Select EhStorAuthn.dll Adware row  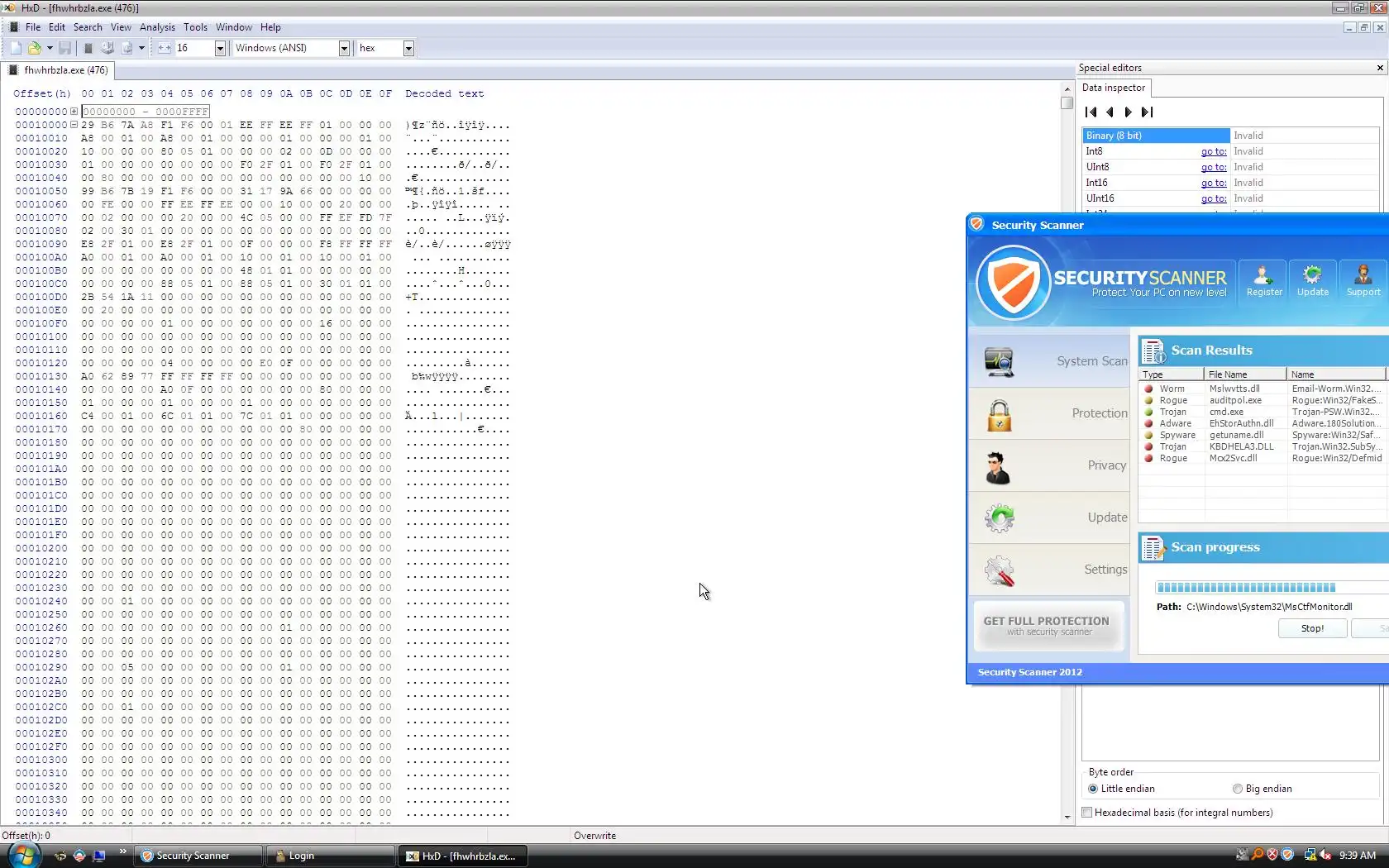pos(1263,423)
